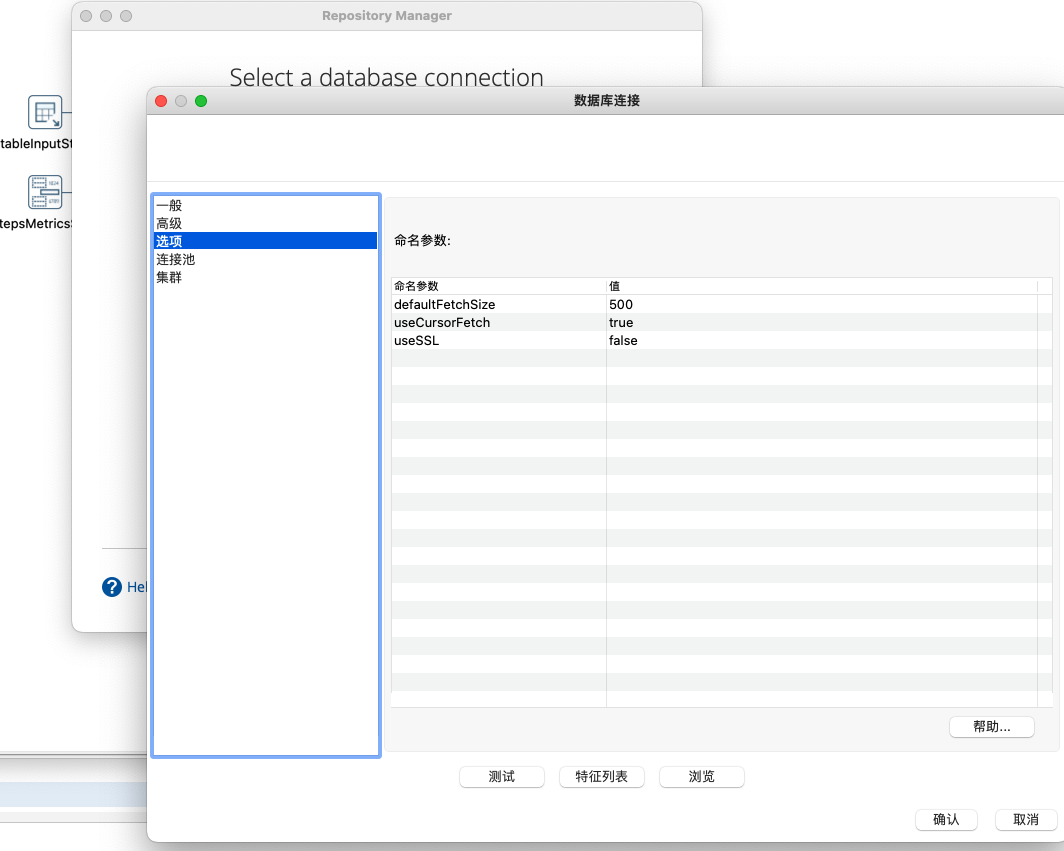Confirm with the 确认 button
Screen dimensions: 1064x851
(x=946, y=820)
